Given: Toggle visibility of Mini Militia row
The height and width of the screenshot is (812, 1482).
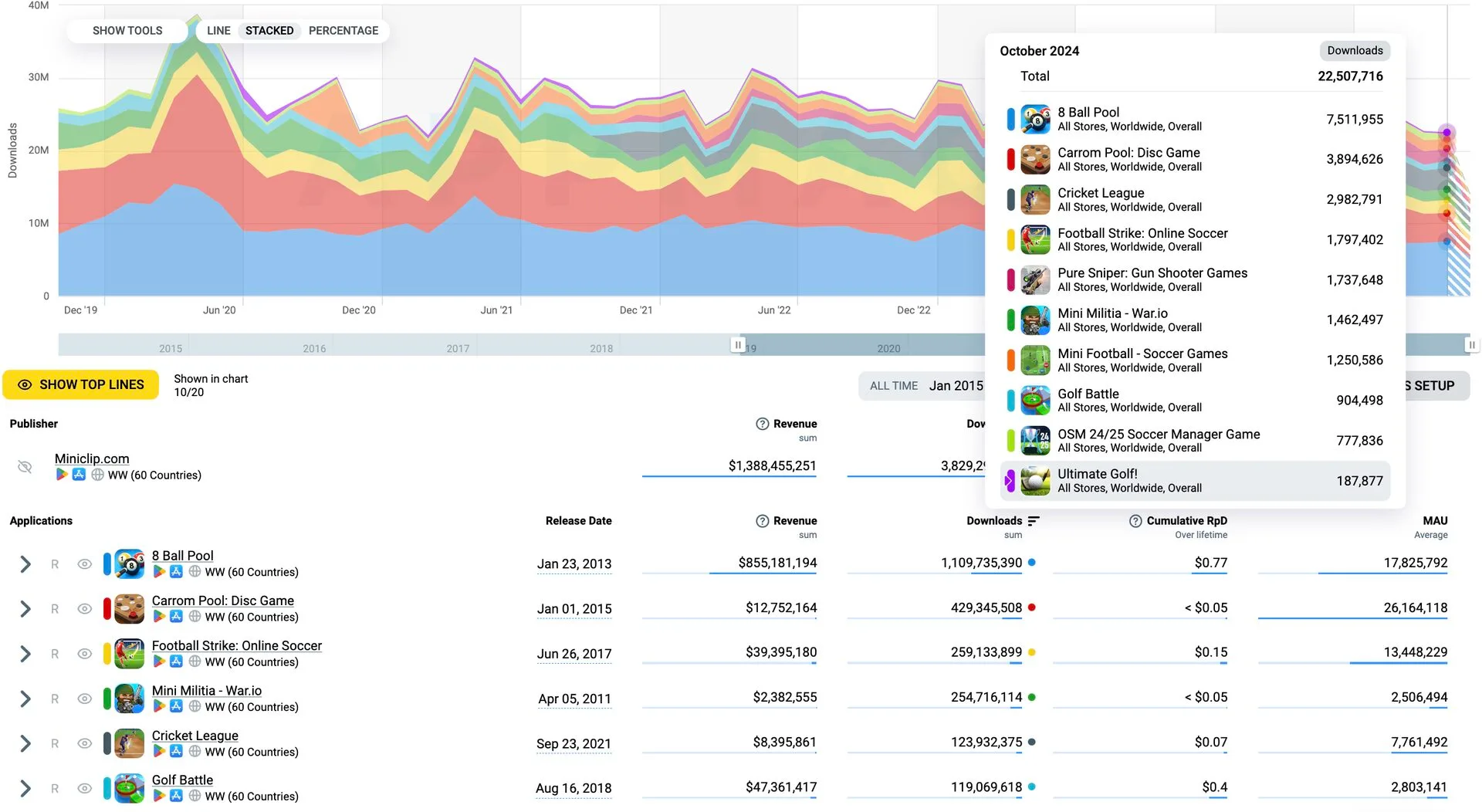Looking at the screenshot, I should click(85, 699).
